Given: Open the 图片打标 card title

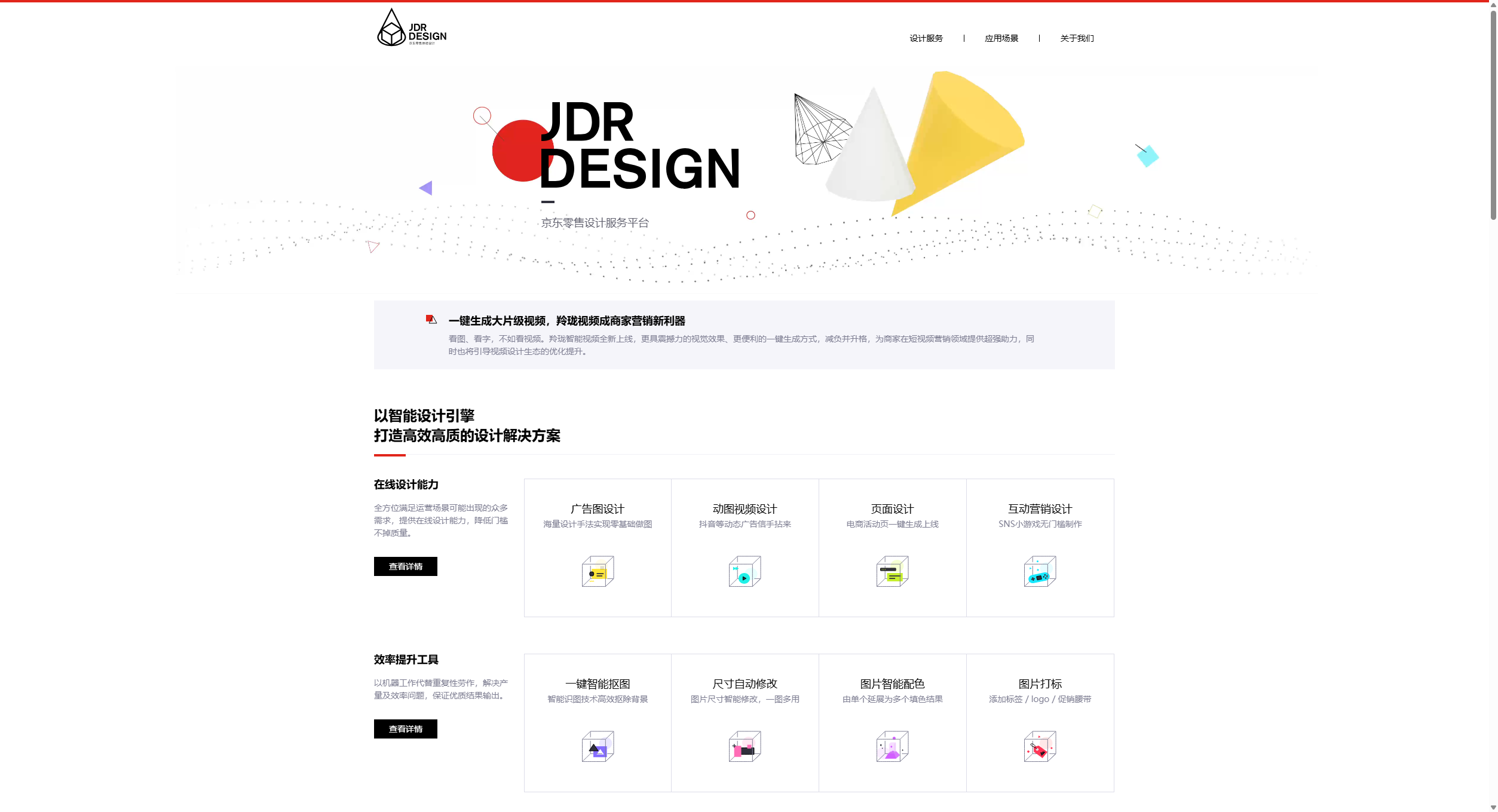Looking at the screenshot, I should coord(1040,684).
